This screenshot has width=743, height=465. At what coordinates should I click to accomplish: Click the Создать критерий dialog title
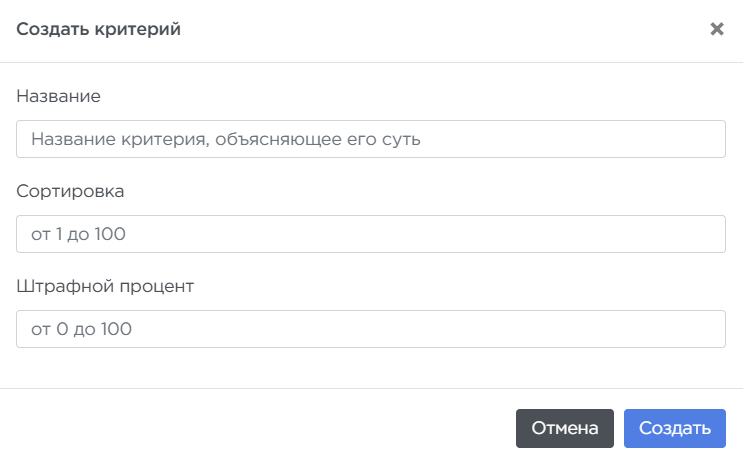coord(98,30)
